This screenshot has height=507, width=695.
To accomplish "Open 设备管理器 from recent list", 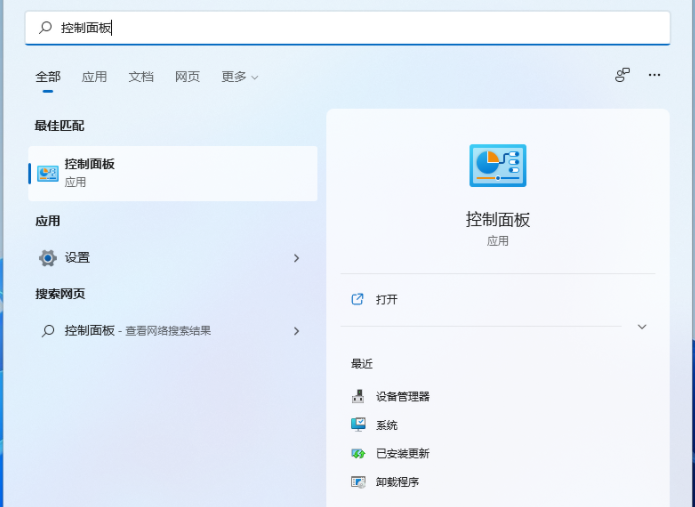I will pyautogui.click(x=402, y=397).
